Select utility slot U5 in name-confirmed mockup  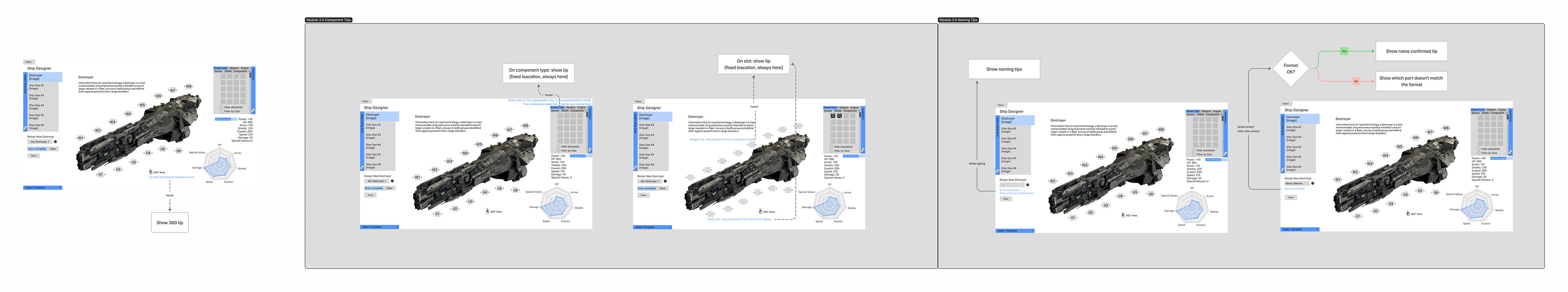[x=1420, y=190]
